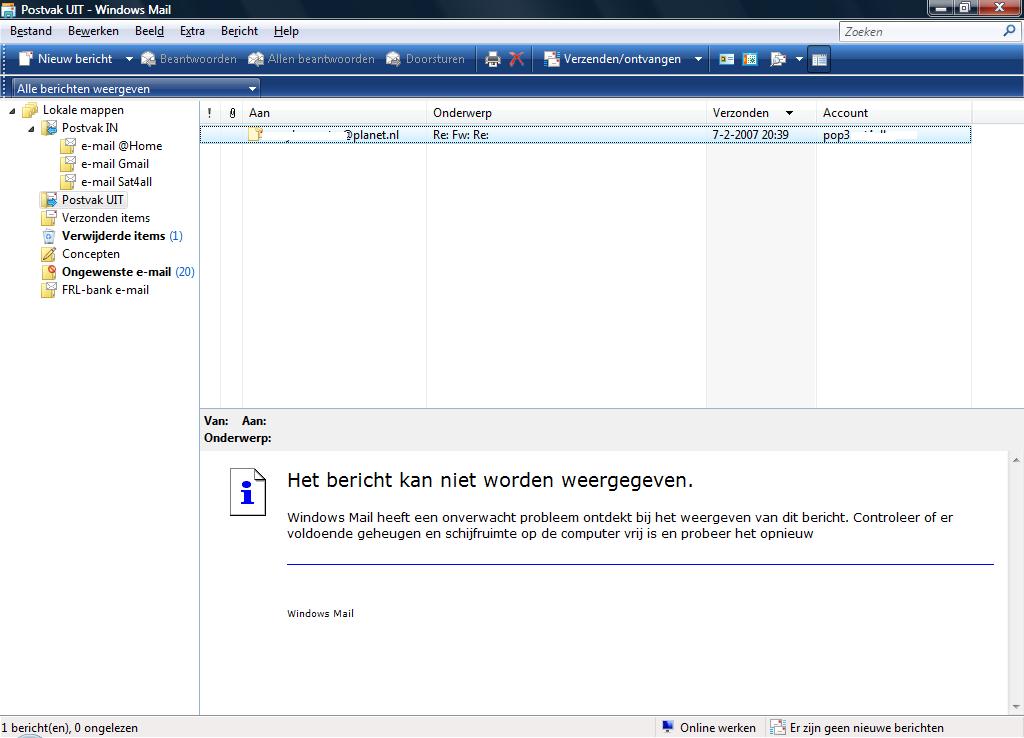Click the Postvak IN folder icon
The width and height of the screenshot is (1024, 738).
(50, 128)
